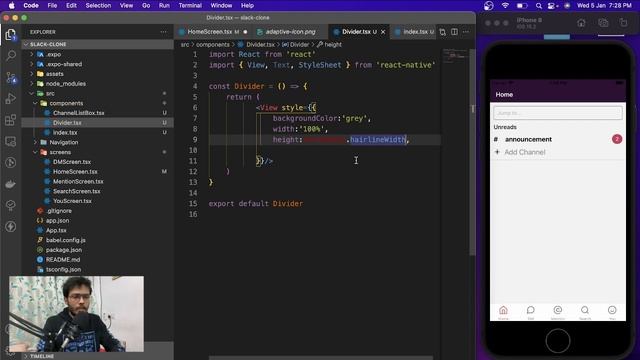This screenshot has height=360, width=640.
Task: Open MentionScreen.tsx in the explorer
Action: (78, 182)
